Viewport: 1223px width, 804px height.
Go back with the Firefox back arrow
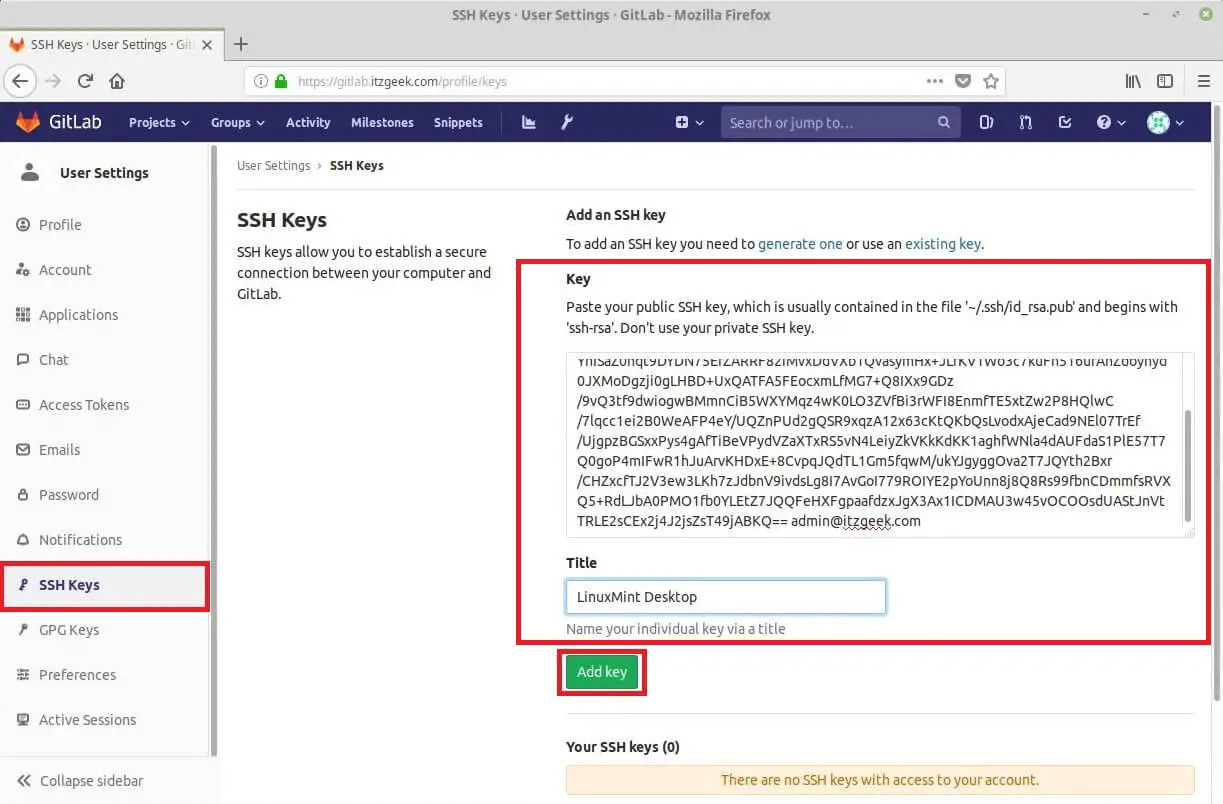tap(20, 81)
